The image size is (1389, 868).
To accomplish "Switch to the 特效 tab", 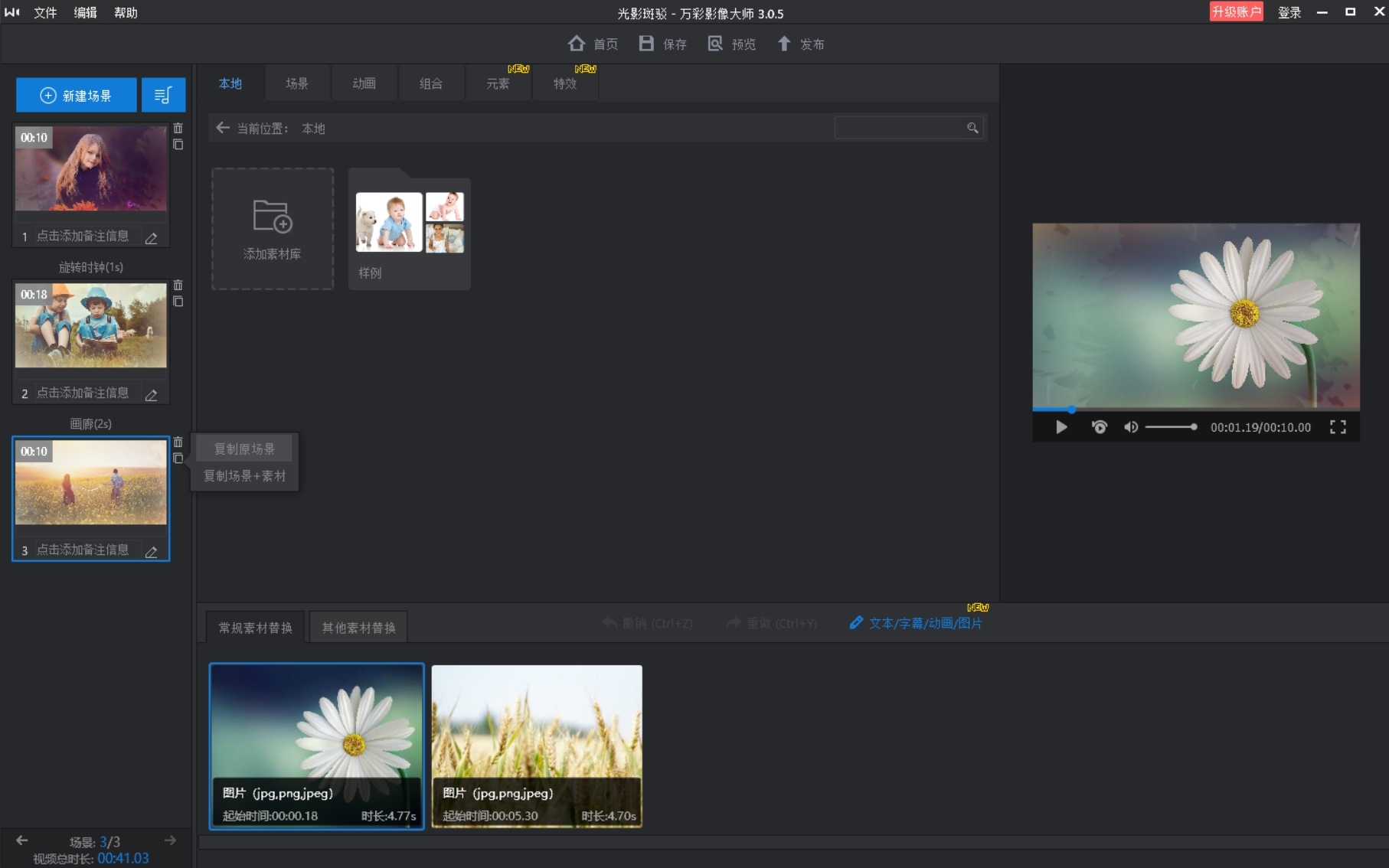I will 565,83.
